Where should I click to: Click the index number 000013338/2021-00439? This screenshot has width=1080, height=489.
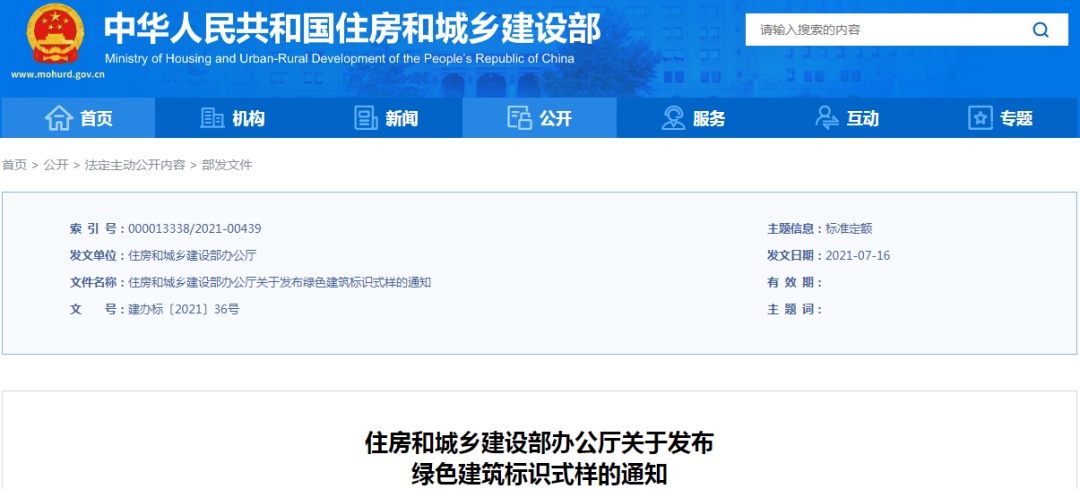click(195, 229)
